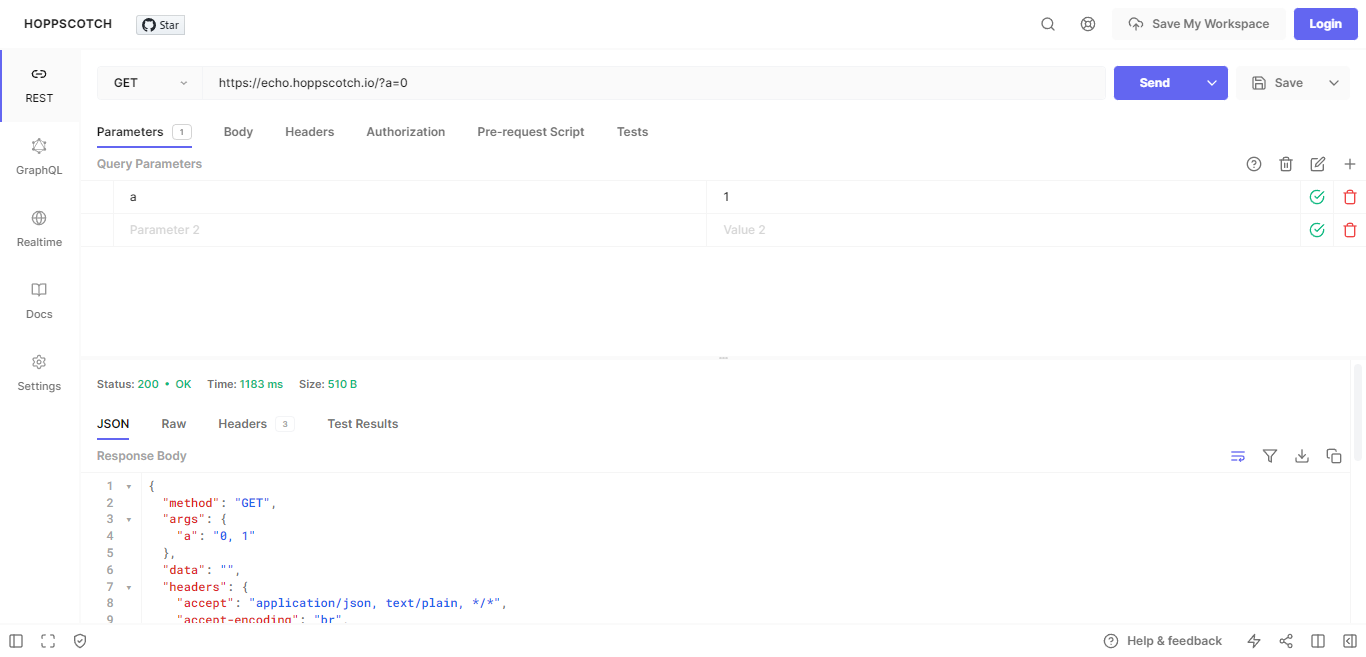The image size is (1366, 657).
Task: Open the search icon in the header
Action: pos(1048,24)
